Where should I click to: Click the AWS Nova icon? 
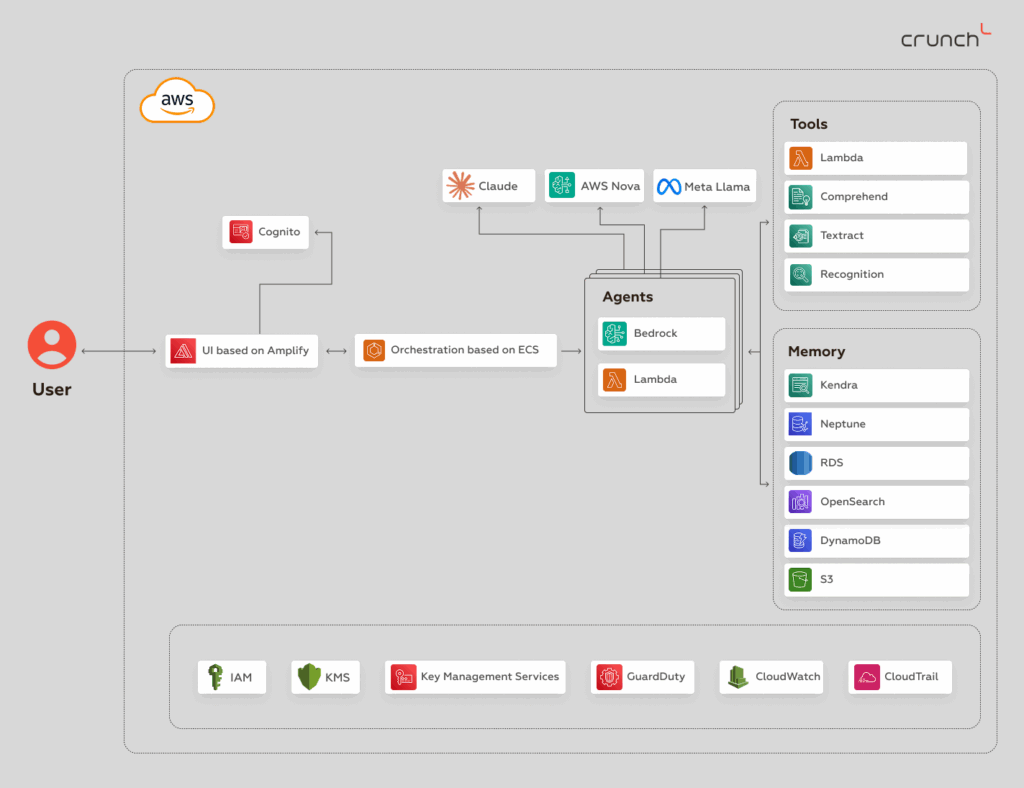click(562, 185)
